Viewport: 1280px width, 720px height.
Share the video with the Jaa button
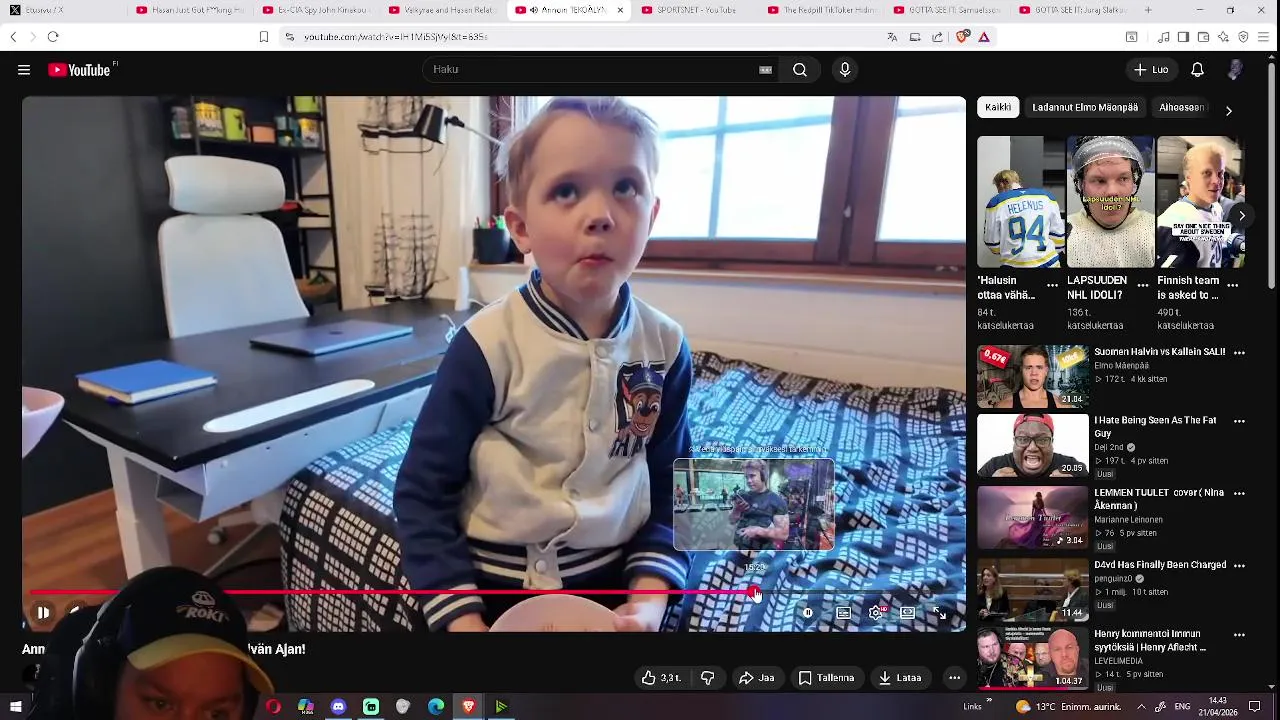point(757,678)
